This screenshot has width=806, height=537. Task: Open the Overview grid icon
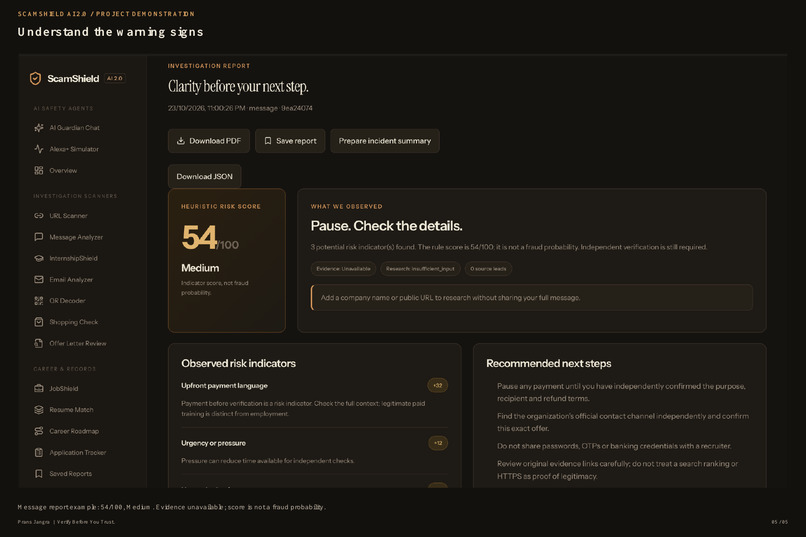tap(39, 170)
